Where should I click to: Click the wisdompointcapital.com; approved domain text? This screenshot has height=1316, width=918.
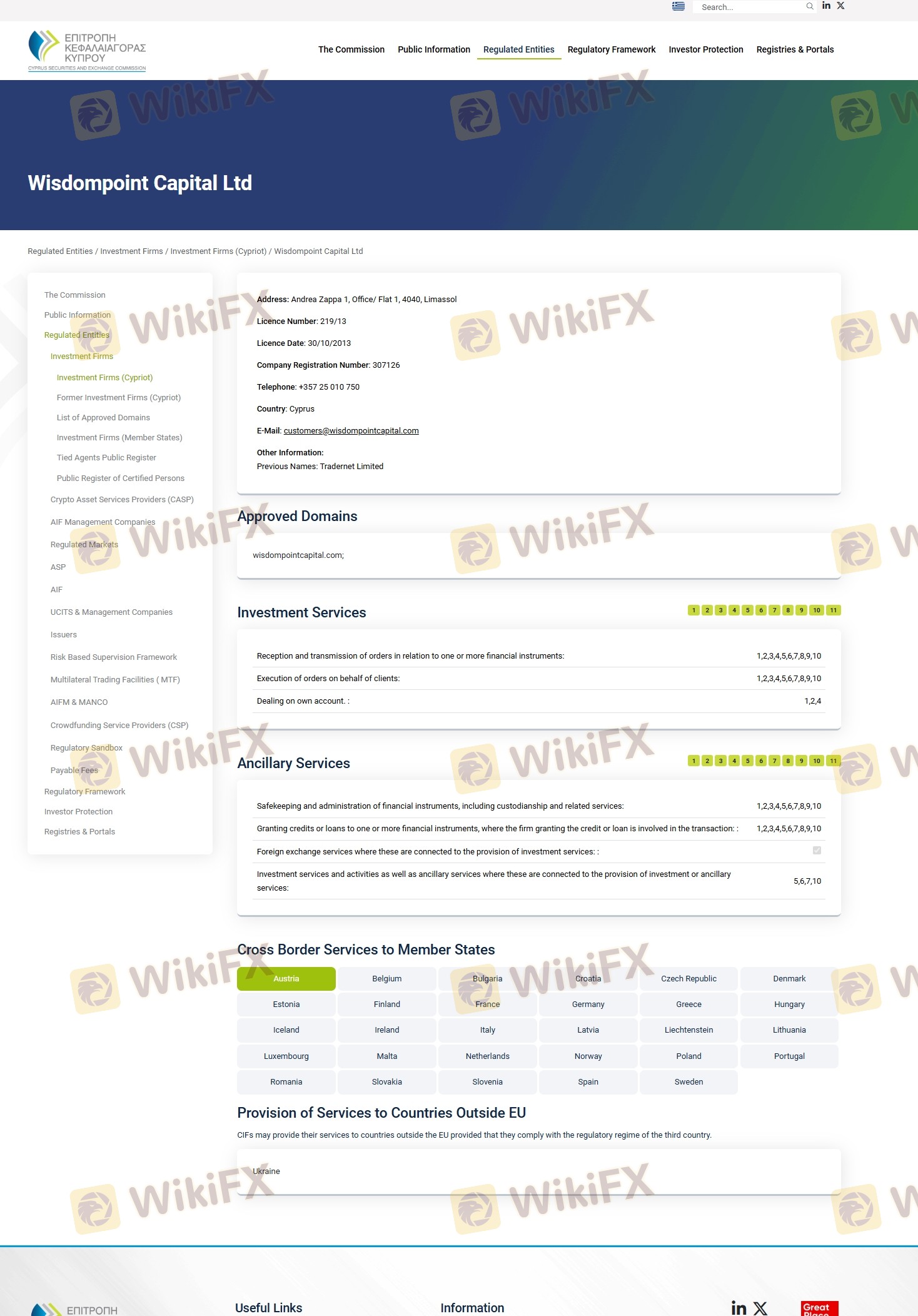298,555
